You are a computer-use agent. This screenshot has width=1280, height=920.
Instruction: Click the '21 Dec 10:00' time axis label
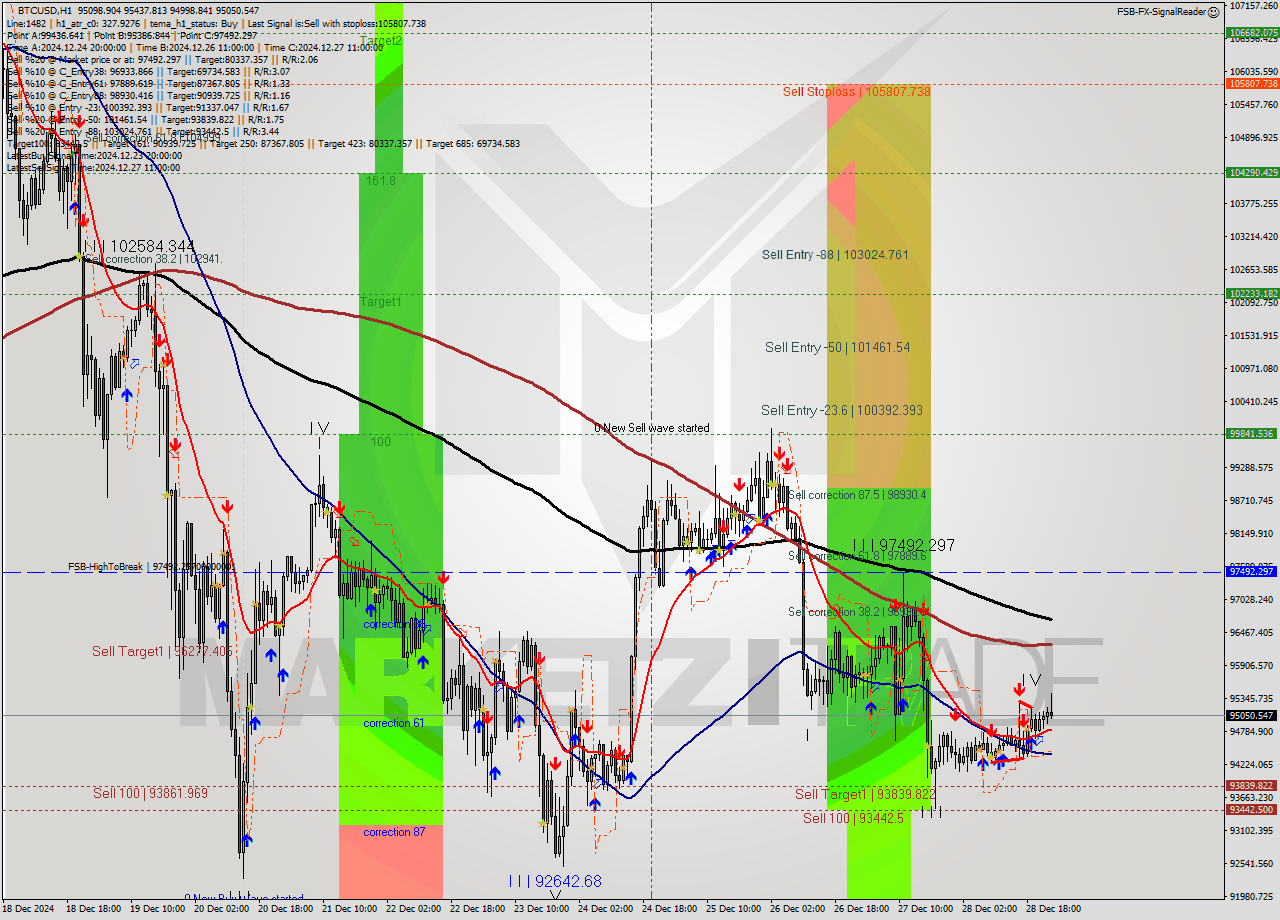point(350,909)
